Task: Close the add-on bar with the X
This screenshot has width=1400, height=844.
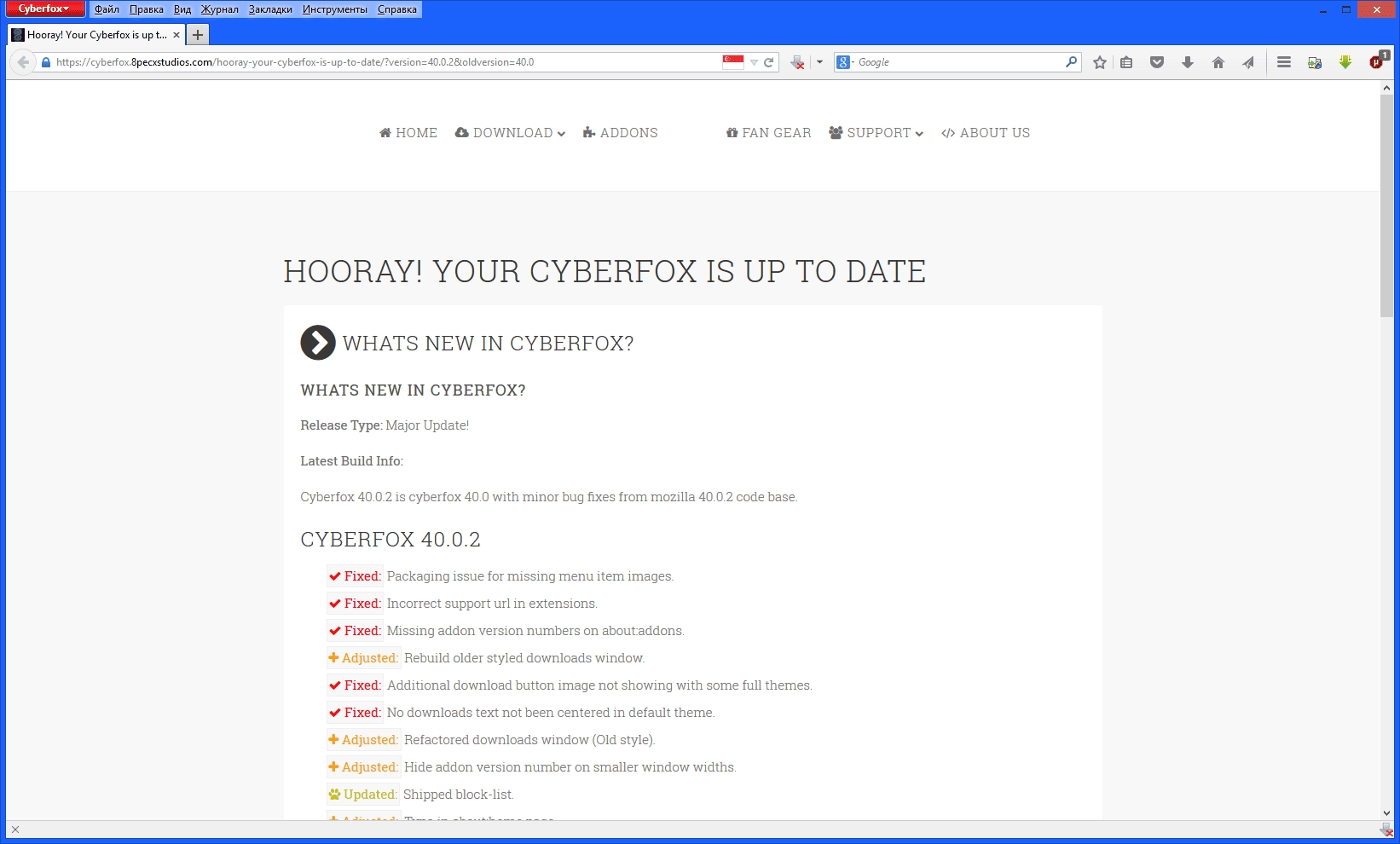Action: [15, 830]
